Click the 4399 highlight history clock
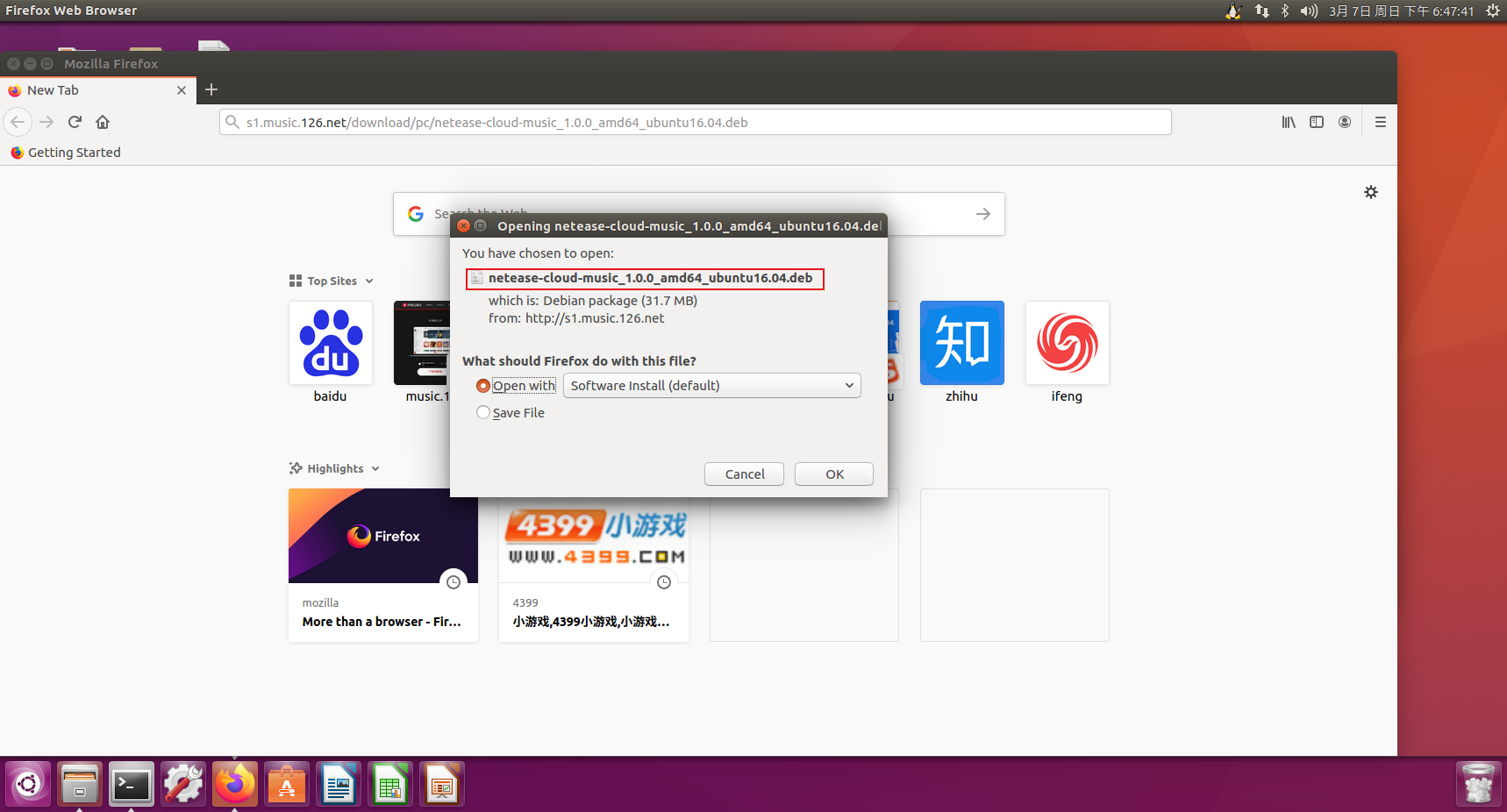Viewport: 1507px width, 812px height. tap(664, 582)
